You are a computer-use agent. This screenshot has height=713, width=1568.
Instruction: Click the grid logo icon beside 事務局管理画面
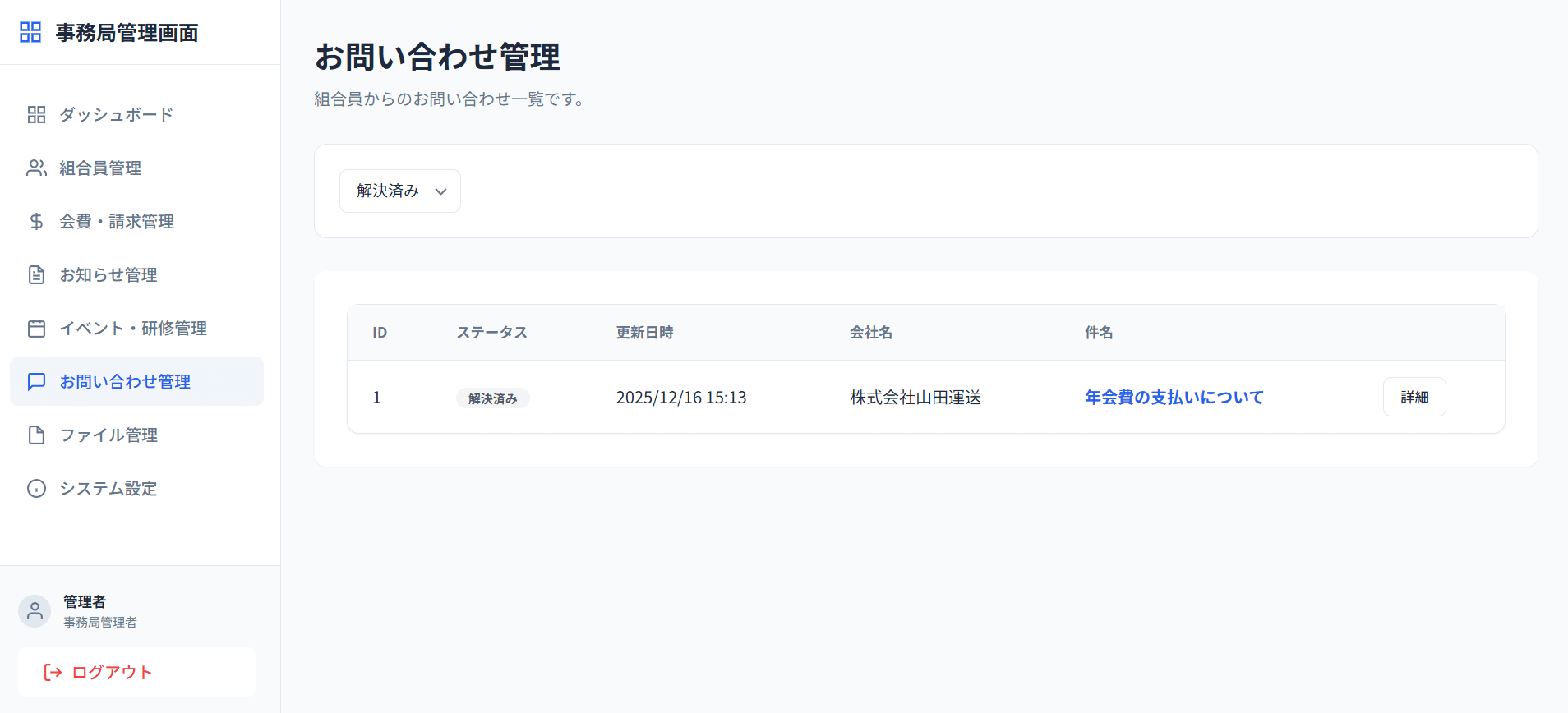pos(30,32)
